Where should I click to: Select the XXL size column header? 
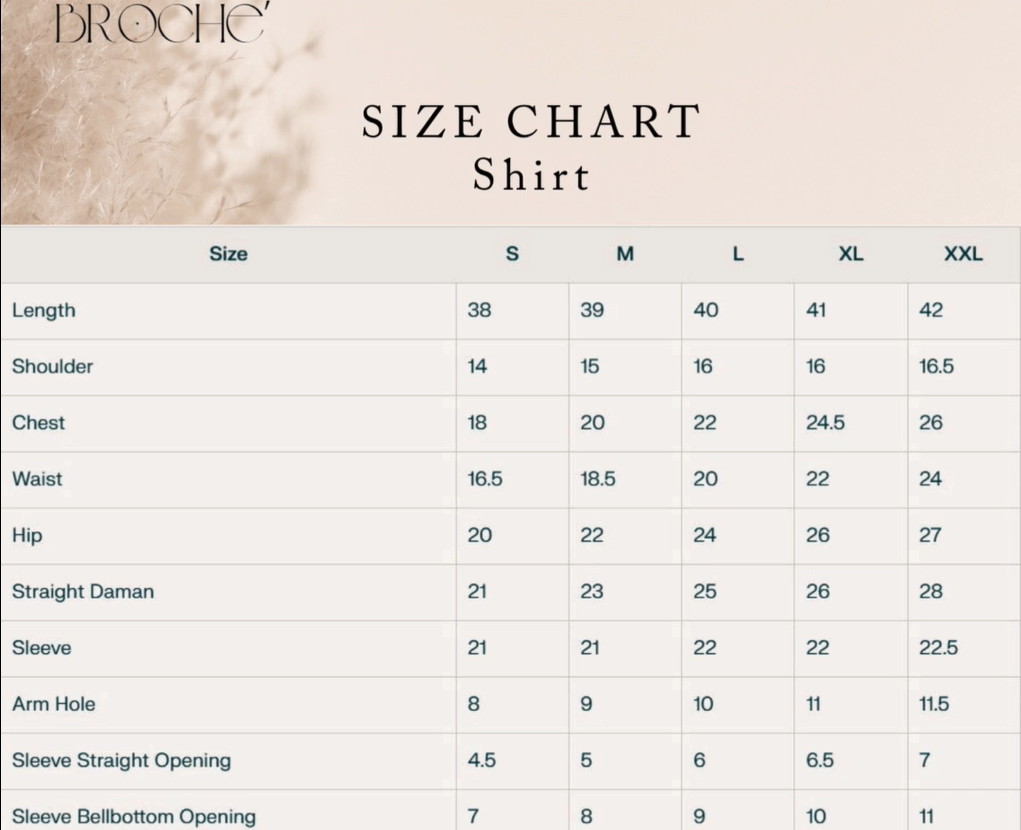coord(963,254)
